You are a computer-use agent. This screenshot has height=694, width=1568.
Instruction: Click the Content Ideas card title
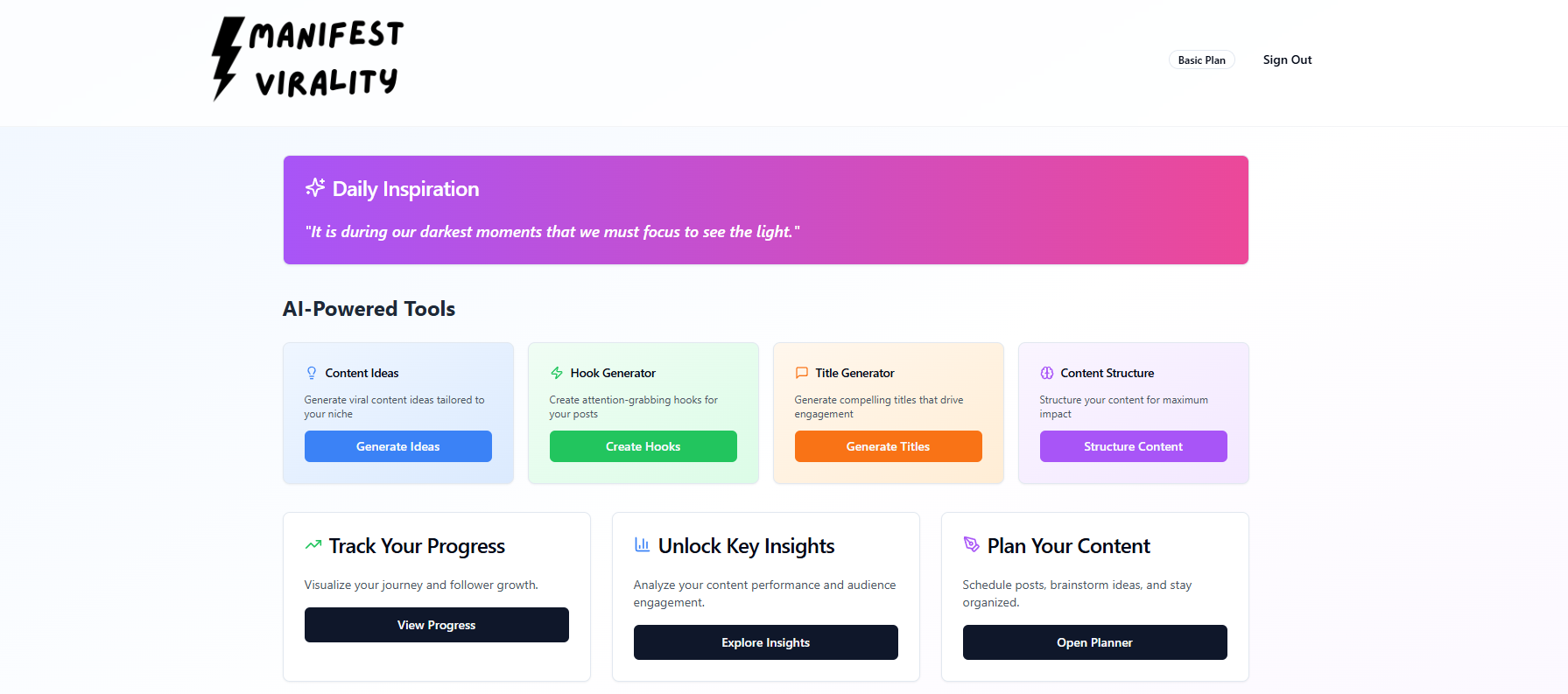click(362, 373)
